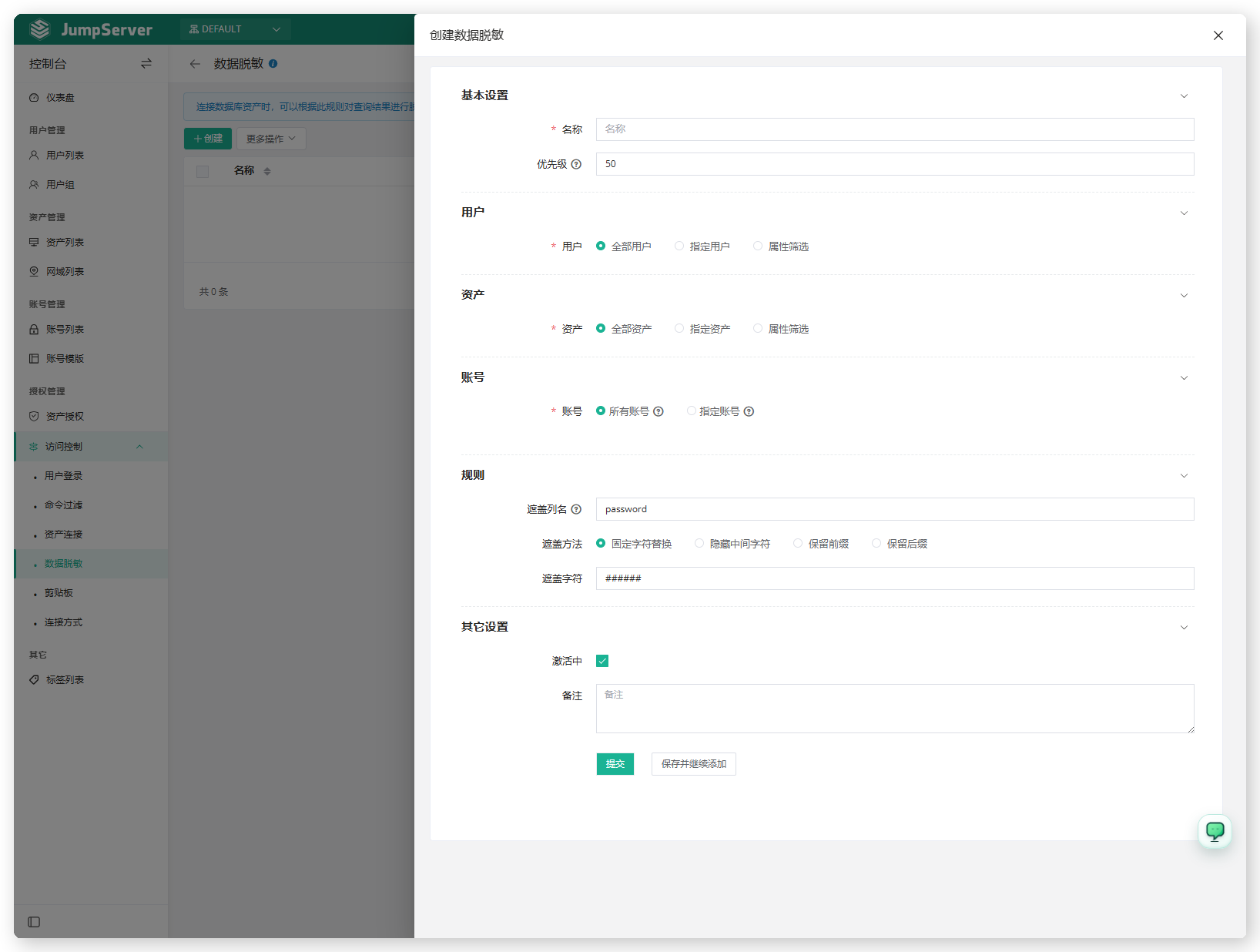Close the 创建数据脱敏 drawer
The width and height of the screenshot is (1260, 952).
click(1218, 35)
